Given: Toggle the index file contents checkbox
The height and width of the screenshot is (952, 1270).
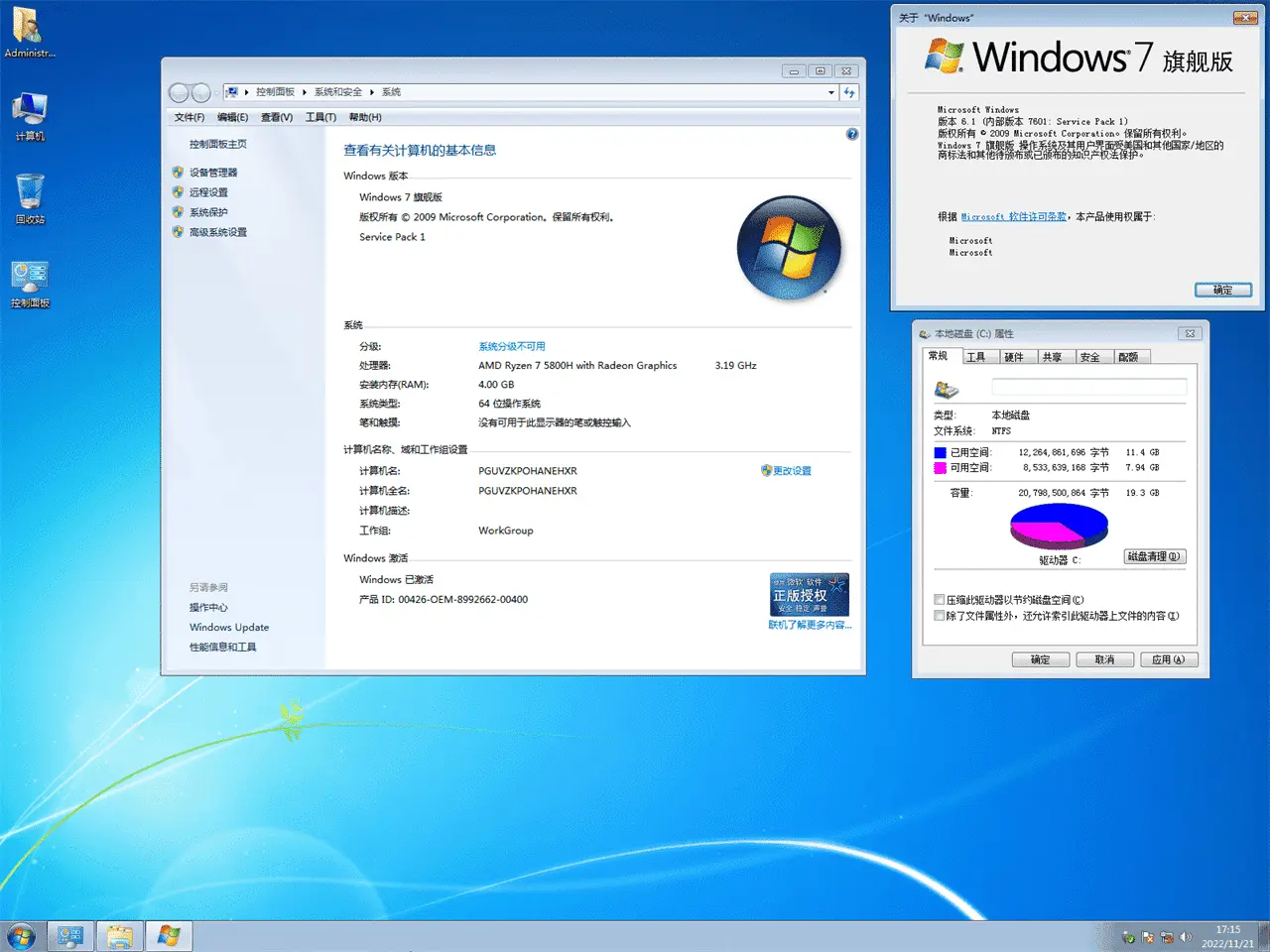Looking at the screenshot, I should click(x=939, y=616).
